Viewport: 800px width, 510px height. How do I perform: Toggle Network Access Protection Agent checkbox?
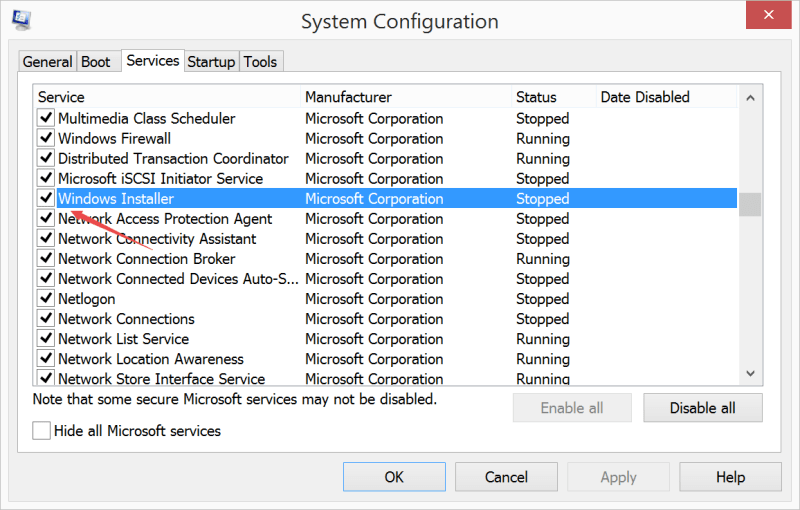click(46, 218)
